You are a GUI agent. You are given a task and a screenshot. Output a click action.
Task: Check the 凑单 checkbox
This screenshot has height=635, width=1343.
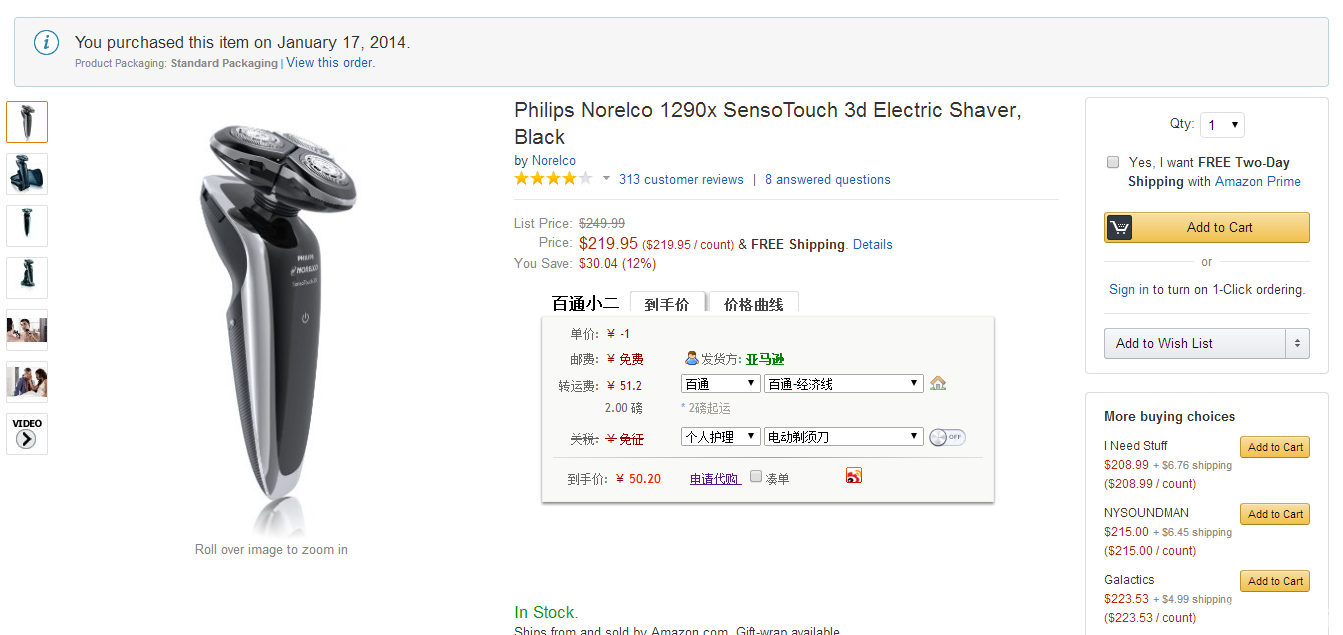point(756,477)
